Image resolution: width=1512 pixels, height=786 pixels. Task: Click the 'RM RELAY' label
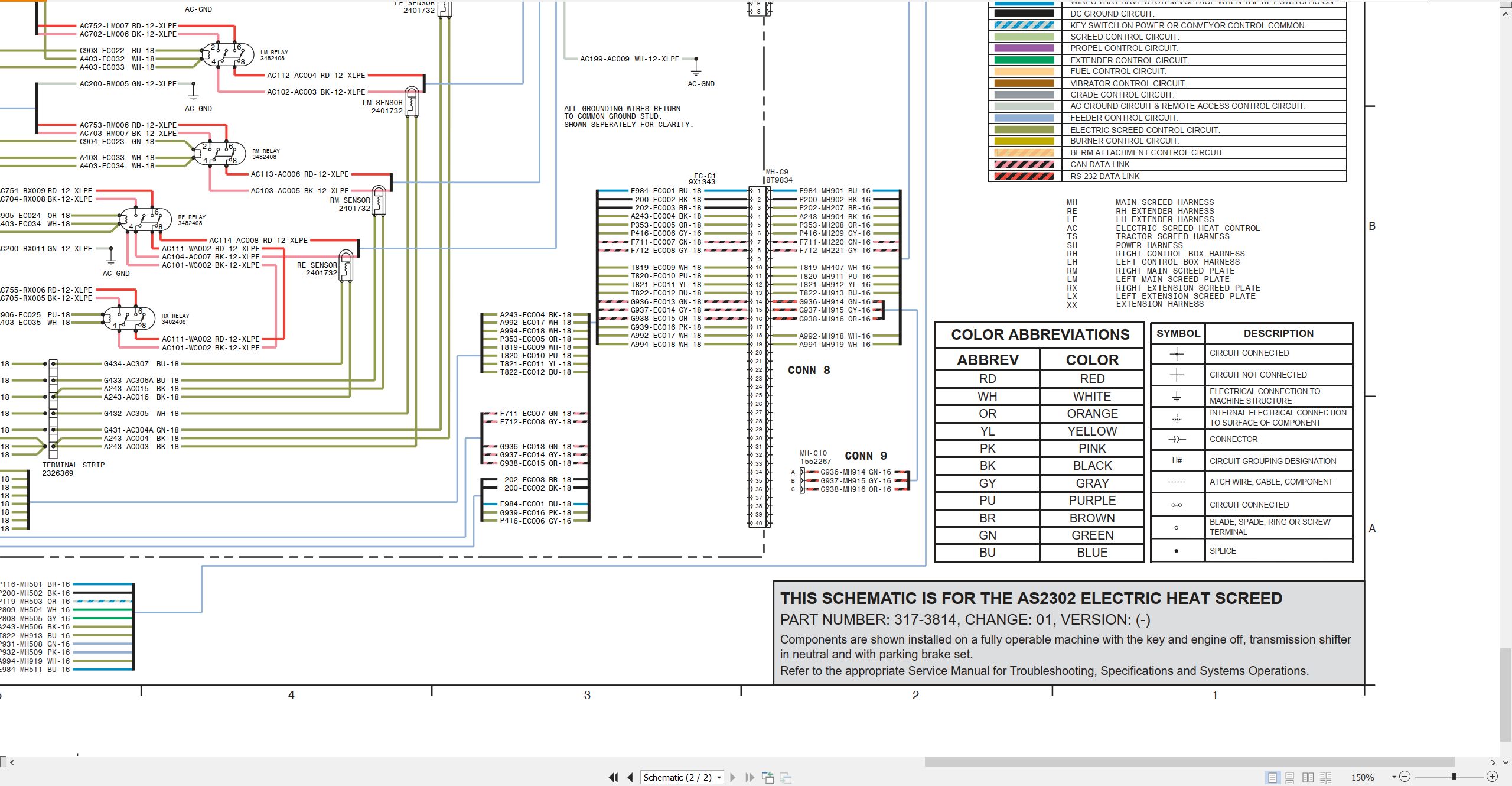(266, 151)
